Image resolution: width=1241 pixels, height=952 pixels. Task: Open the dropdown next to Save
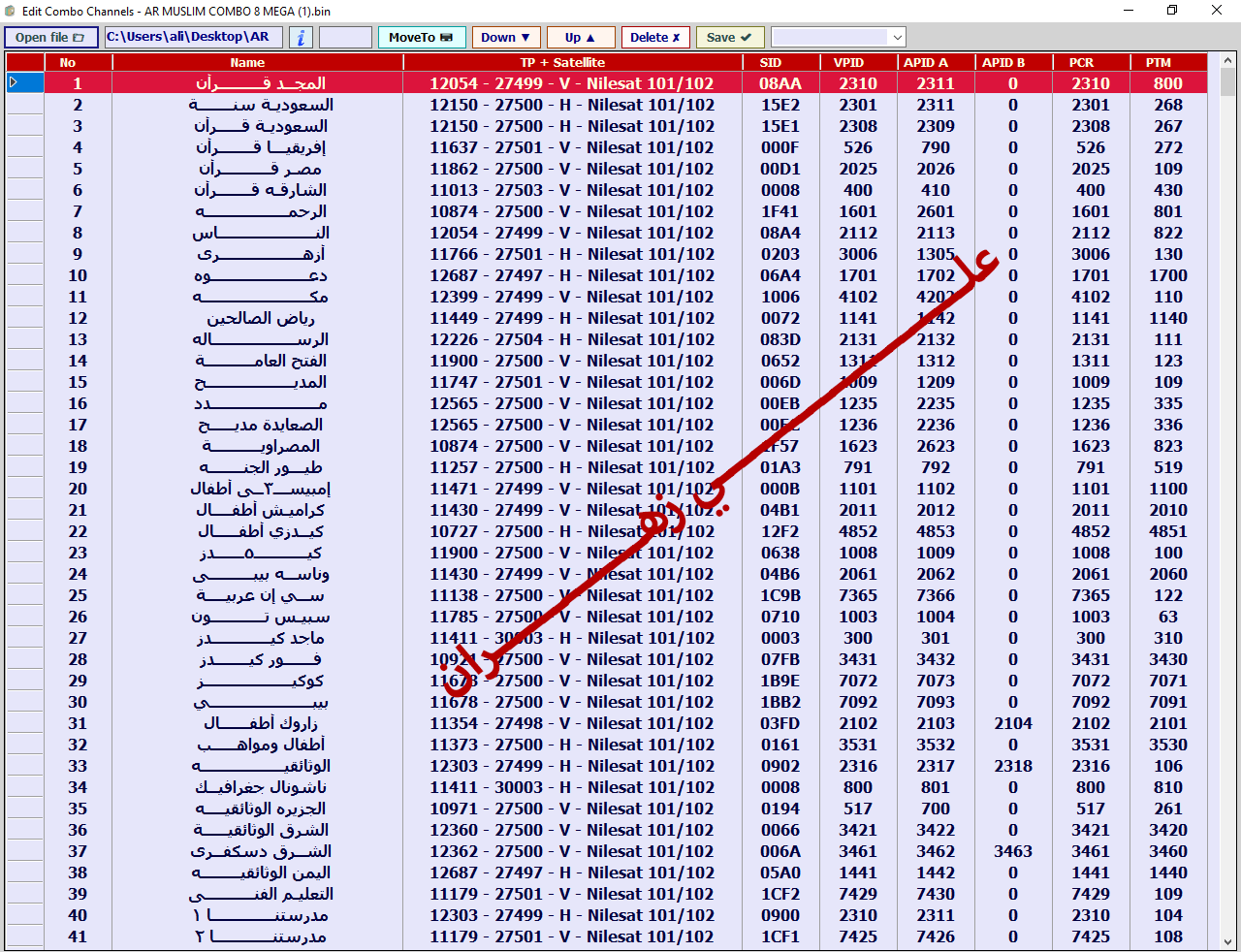(x=897, y=38)
